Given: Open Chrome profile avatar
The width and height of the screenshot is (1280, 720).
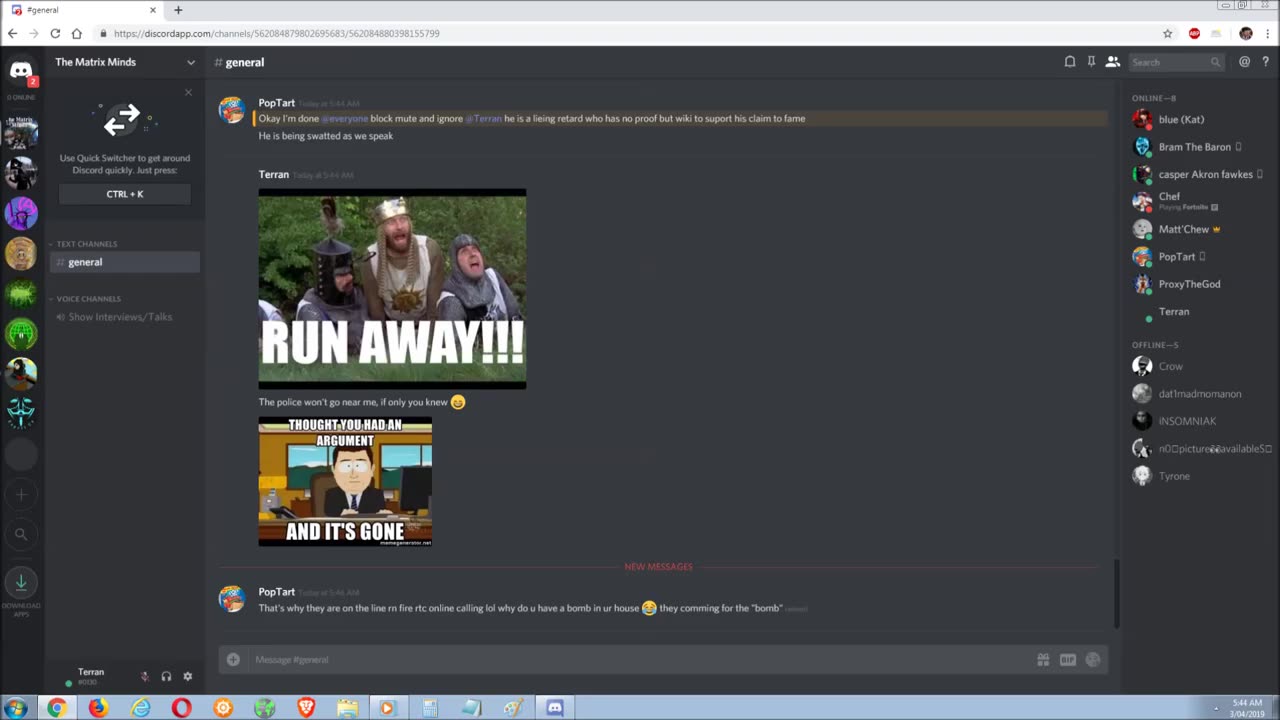Looking at the screenshot, I should [x=1245, y=33].
